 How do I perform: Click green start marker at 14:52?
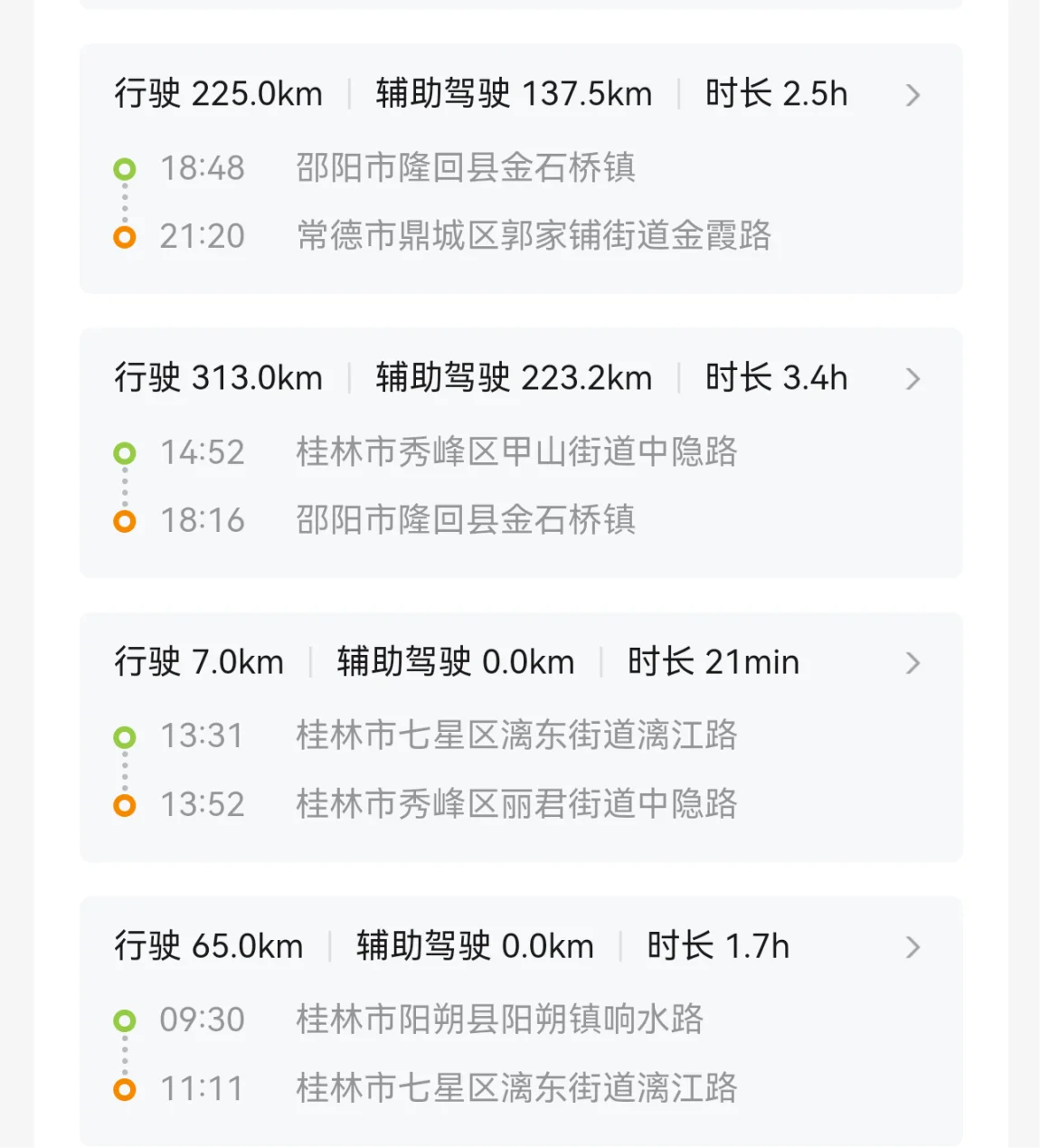(125, 453)
